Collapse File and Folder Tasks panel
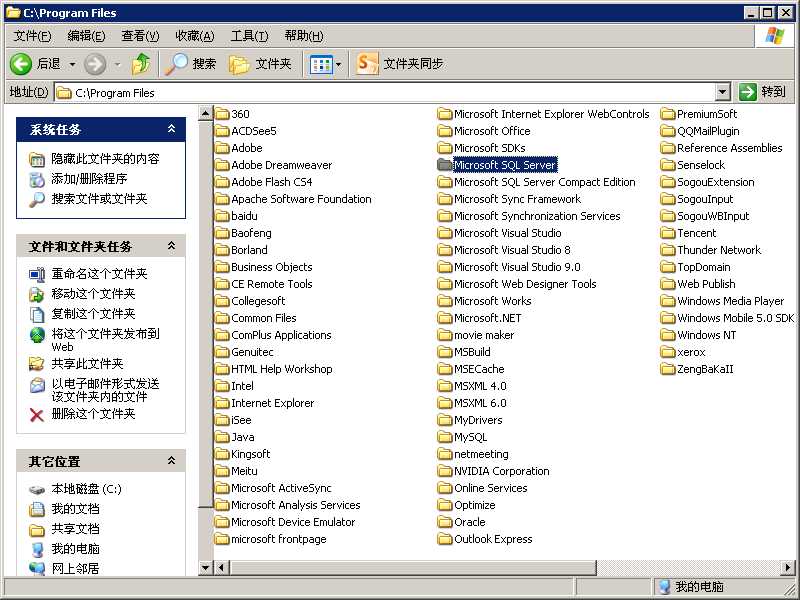The image size is (800, 600). pos(171,246)
